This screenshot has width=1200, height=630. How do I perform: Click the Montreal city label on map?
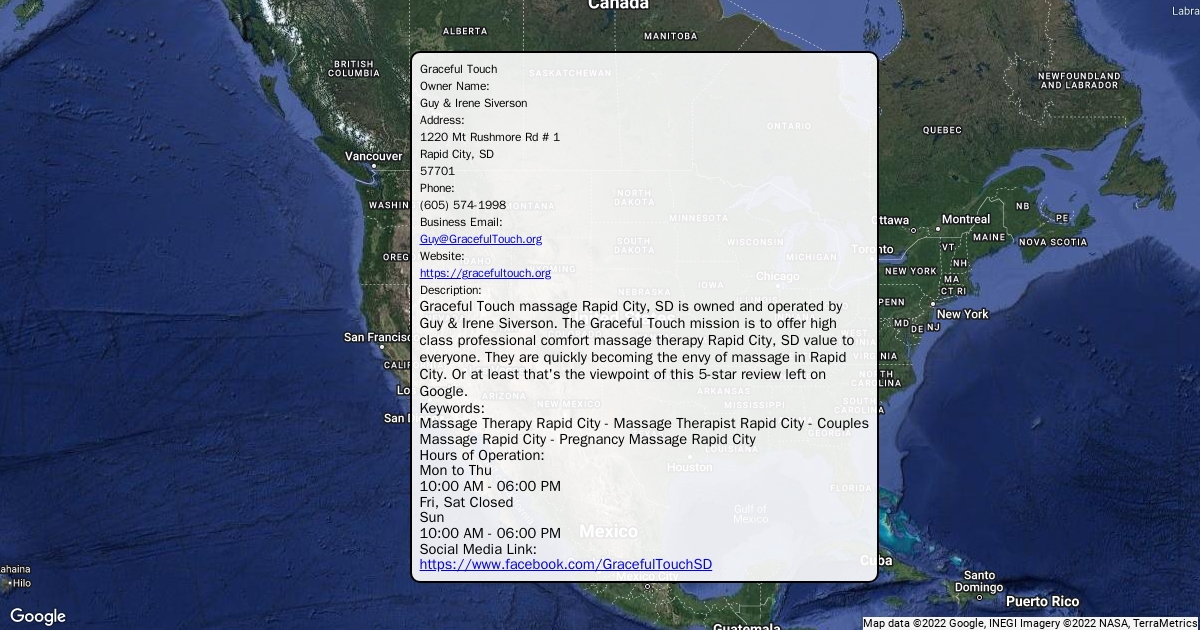click(x=966, y=219)
